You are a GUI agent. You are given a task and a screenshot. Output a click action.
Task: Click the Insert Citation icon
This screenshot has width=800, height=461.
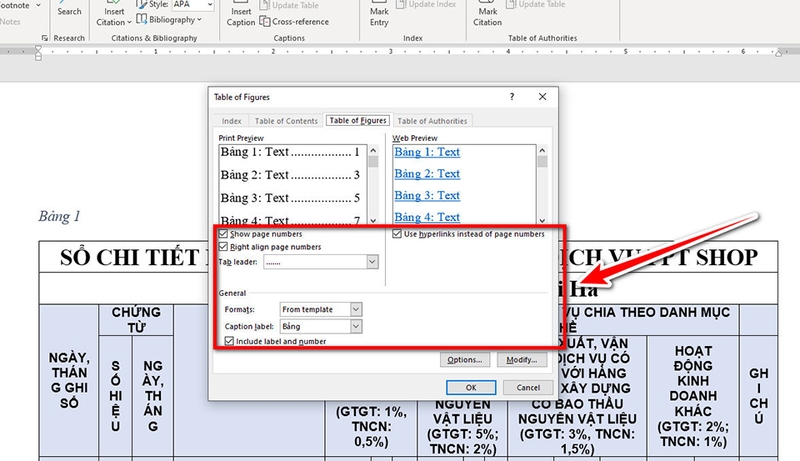[114, 15]
